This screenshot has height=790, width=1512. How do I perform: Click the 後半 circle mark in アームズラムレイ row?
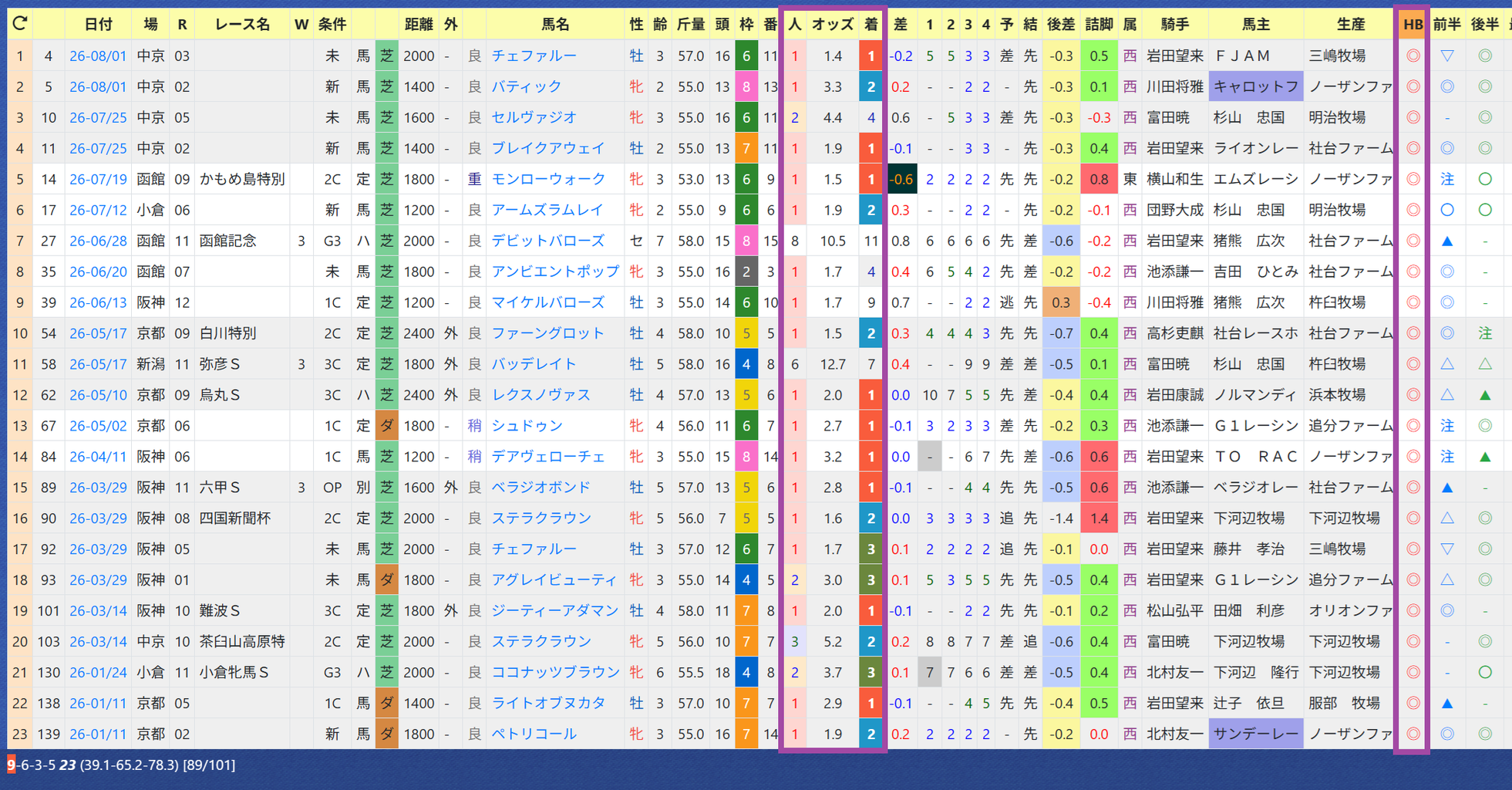1485,210
